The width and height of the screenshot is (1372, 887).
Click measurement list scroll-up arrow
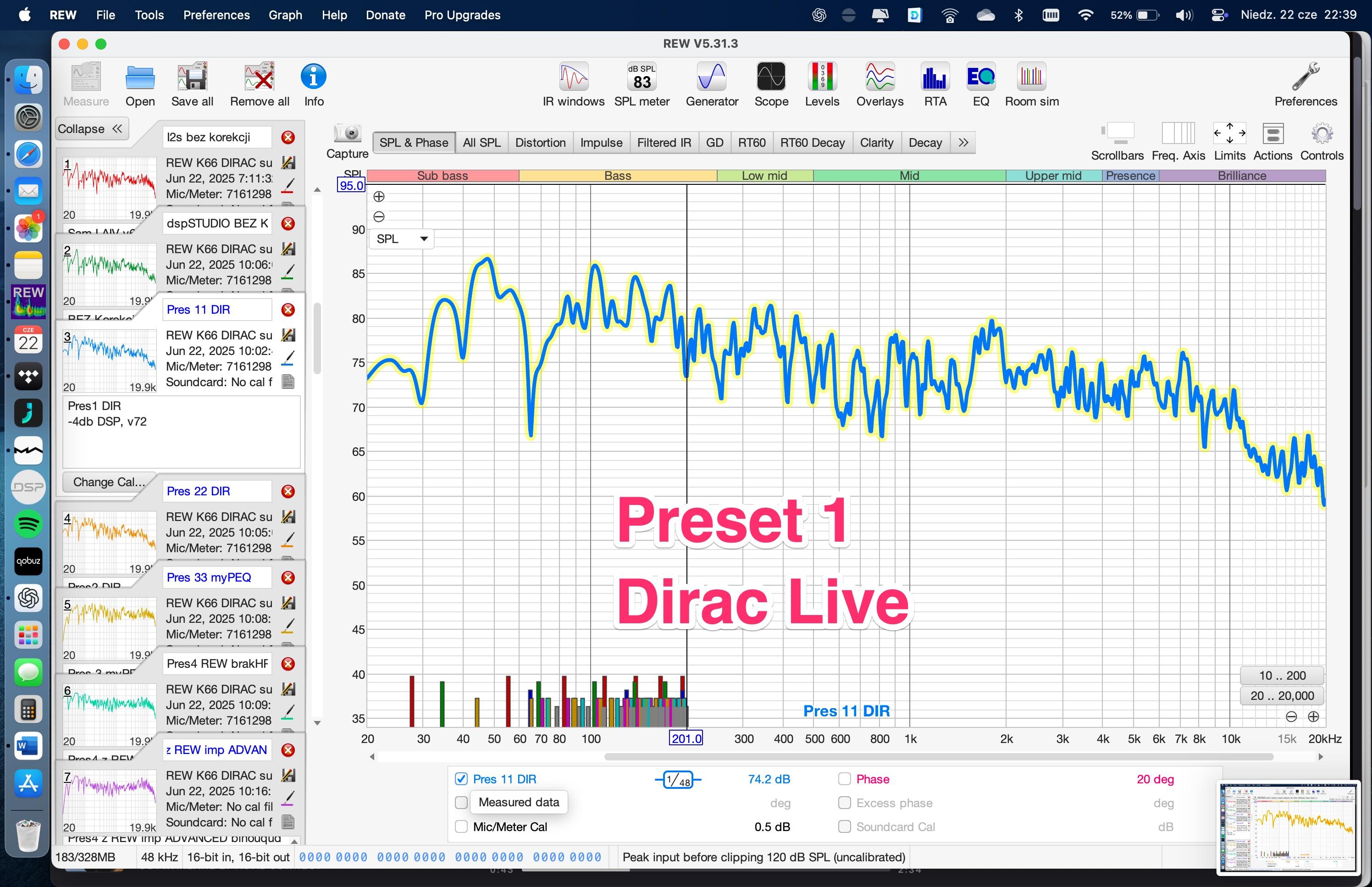tap(317, 189)
